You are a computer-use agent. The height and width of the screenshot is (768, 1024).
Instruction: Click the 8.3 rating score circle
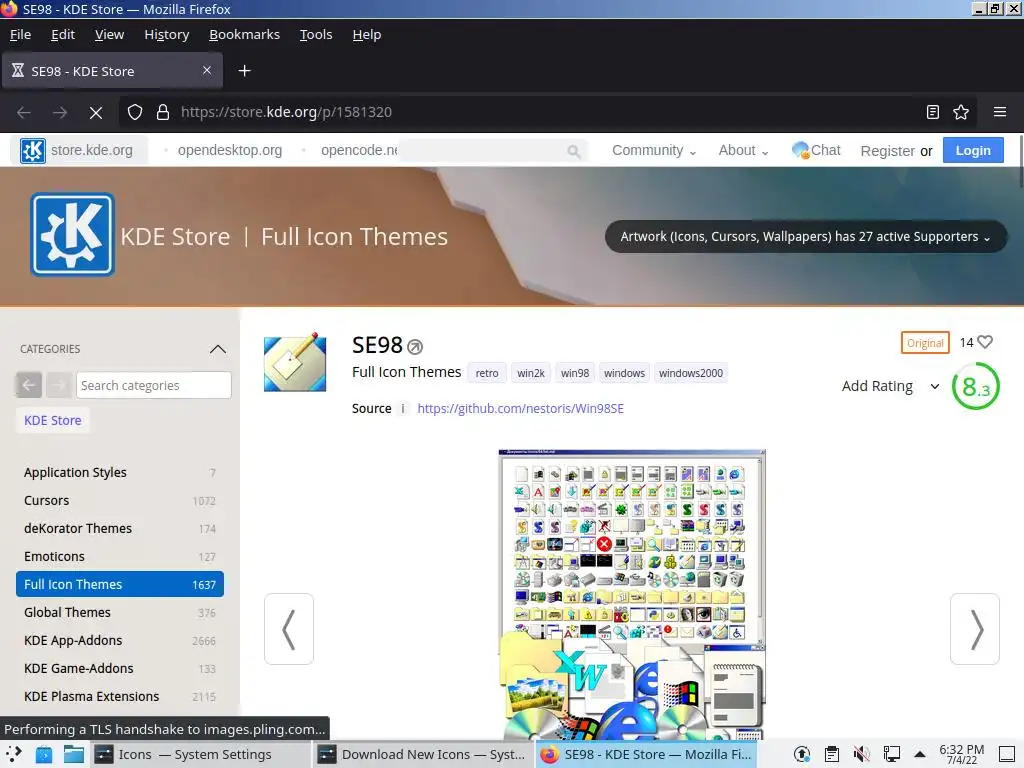[x=976, y=387]
